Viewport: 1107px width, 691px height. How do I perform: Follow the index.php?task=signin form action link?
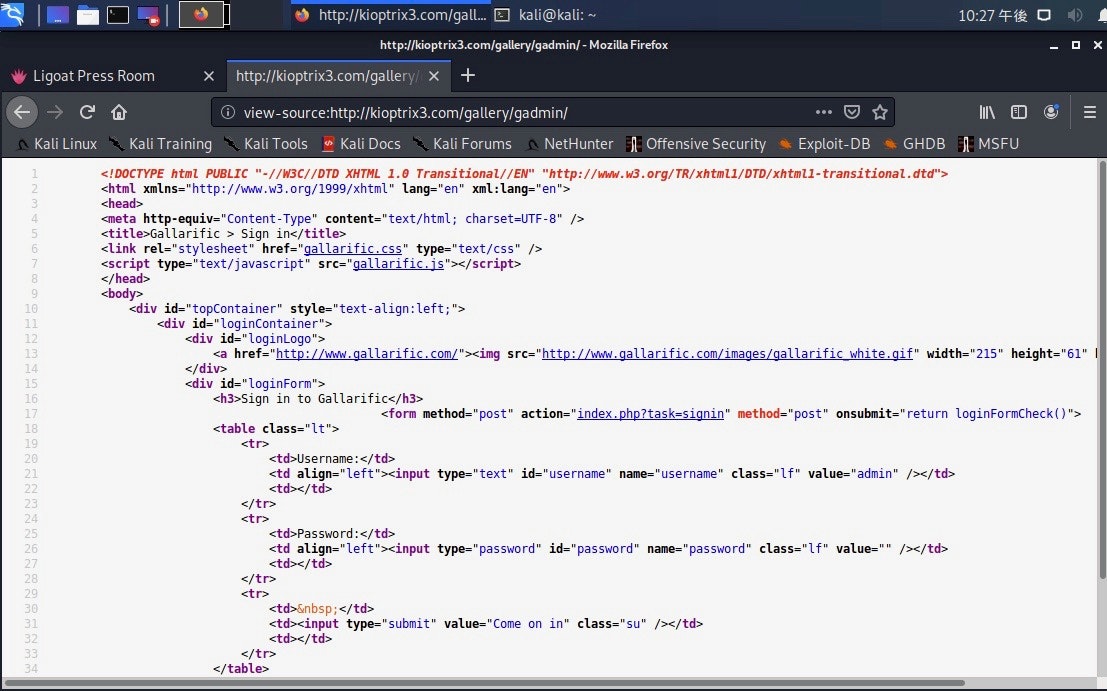tap(650, 414)
